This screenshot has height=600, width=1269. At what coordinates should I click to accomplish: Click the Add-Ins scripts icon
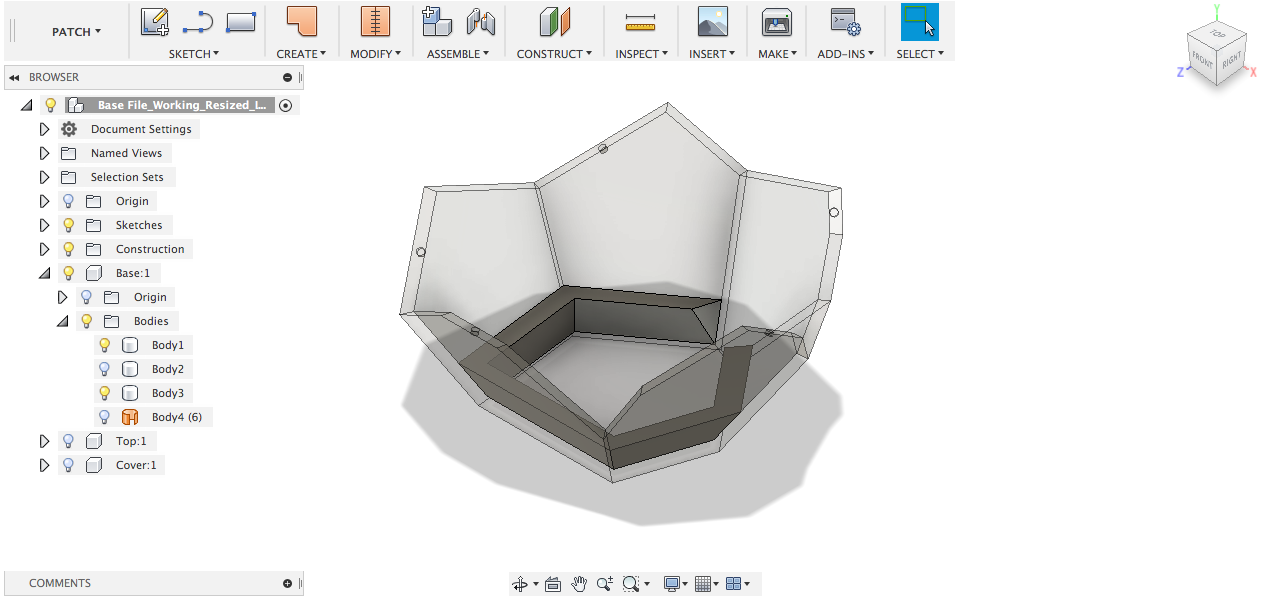(846, 21)
